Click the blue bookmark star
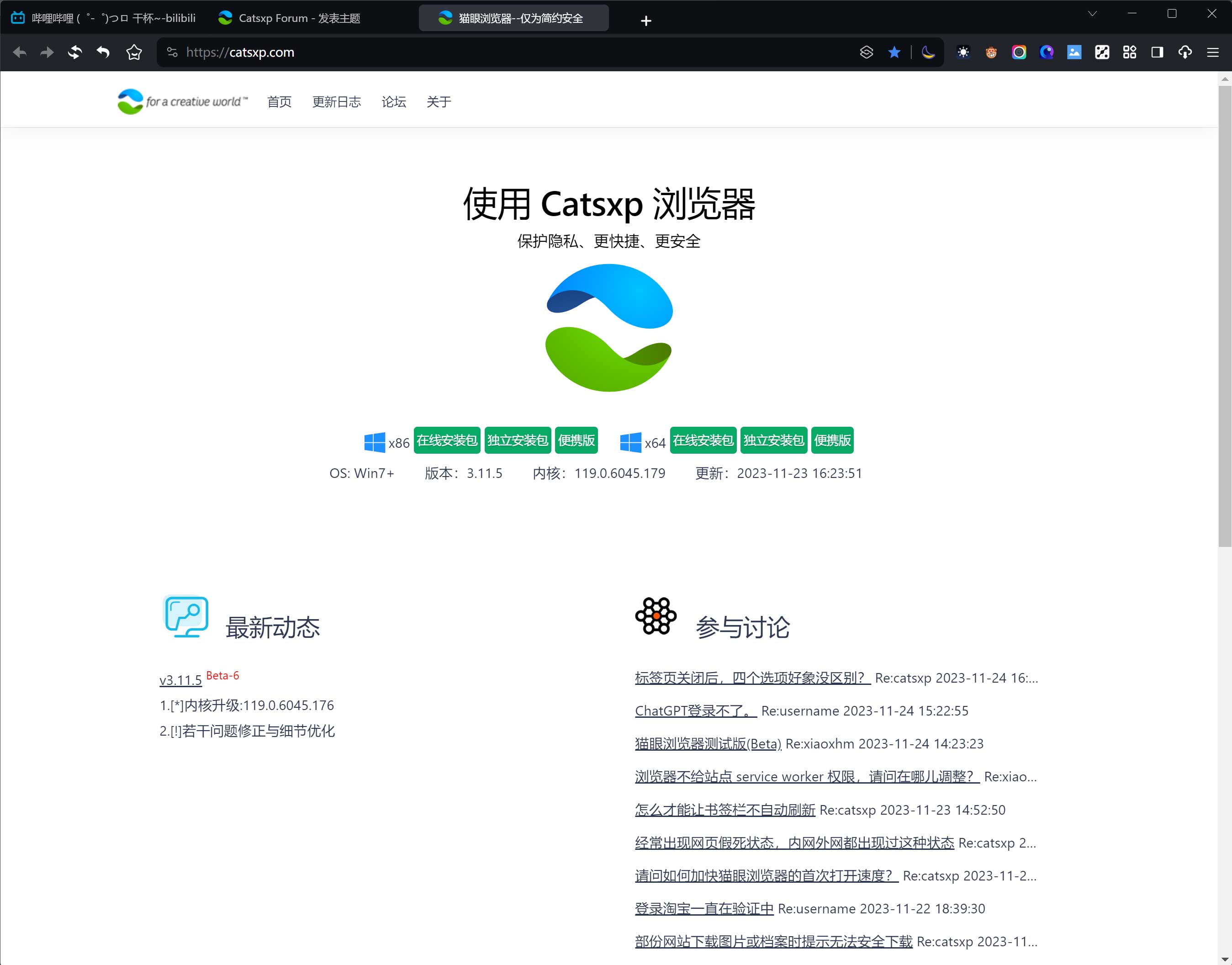1232x965 pixels. [x=894, y=53]
